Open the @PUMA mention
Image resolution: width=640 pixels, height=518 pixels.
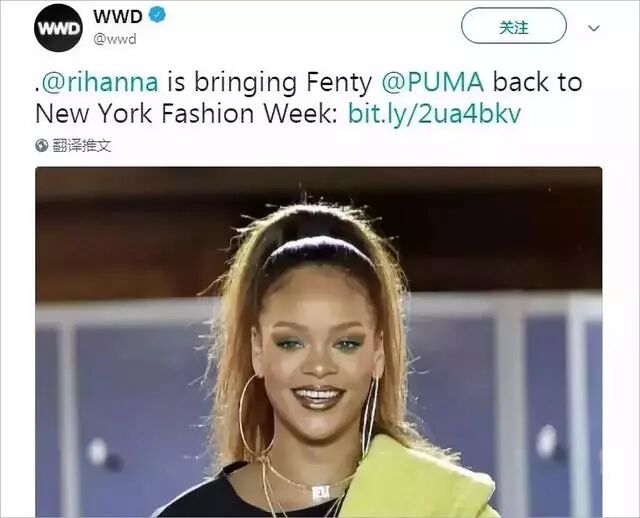[x=433, y=82]
